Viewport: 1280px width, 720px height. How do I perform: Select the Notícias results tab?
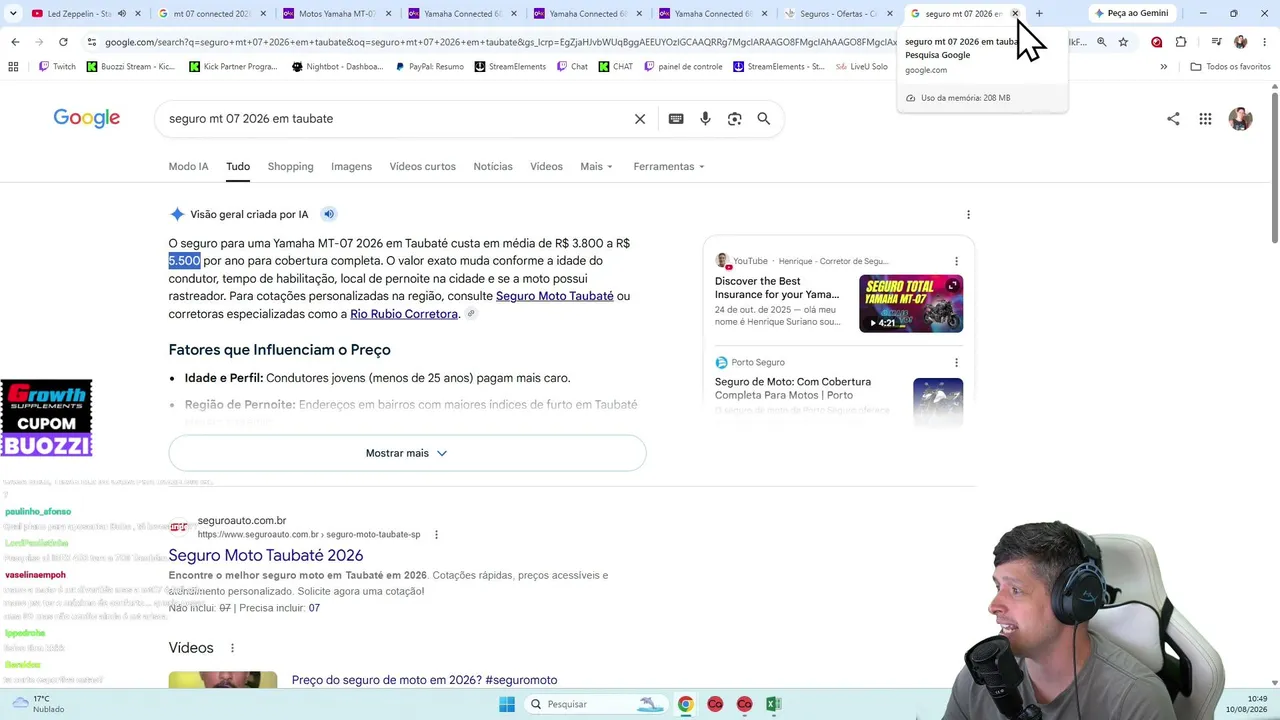[x=493, y=167]
